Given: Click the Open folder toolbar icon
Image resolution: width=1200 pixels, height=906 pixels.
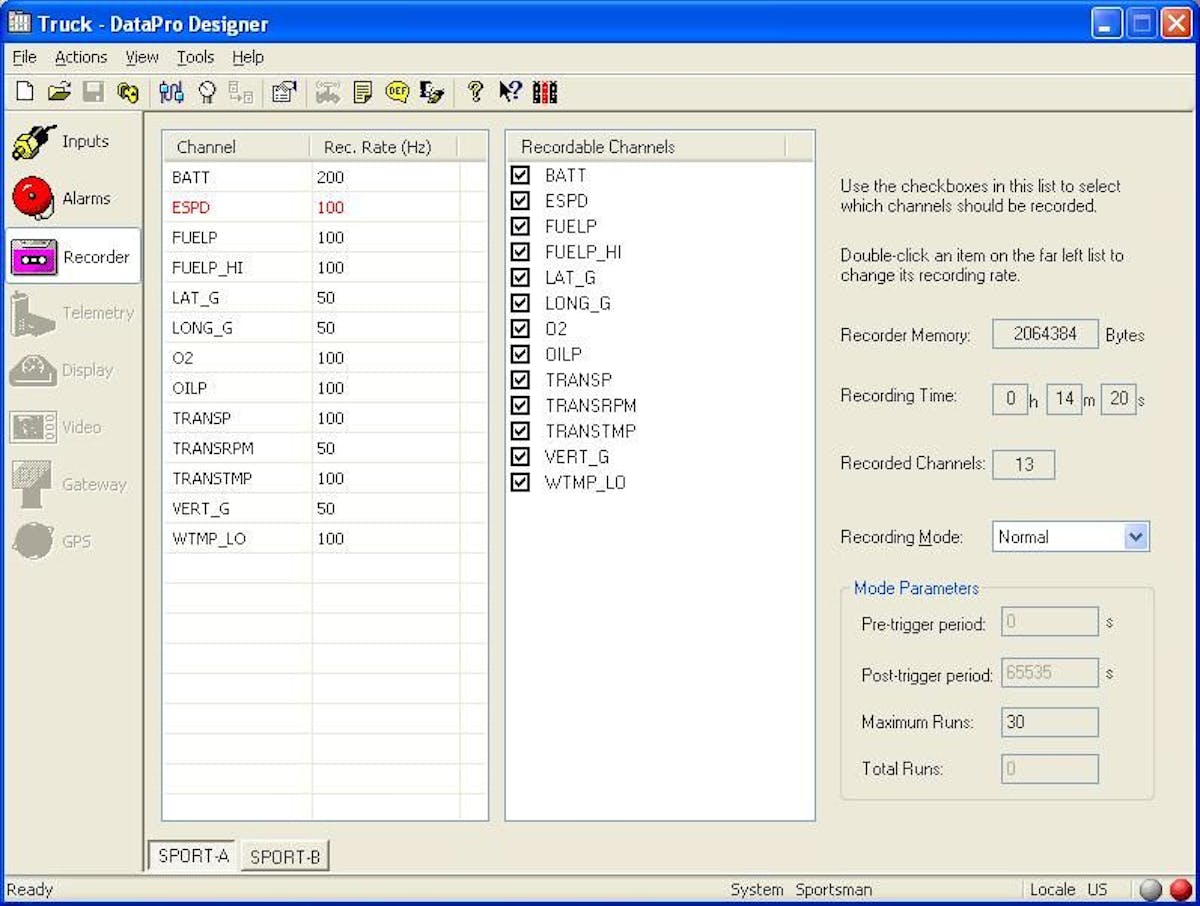Looking at the screenshot, I should point(59,92).
